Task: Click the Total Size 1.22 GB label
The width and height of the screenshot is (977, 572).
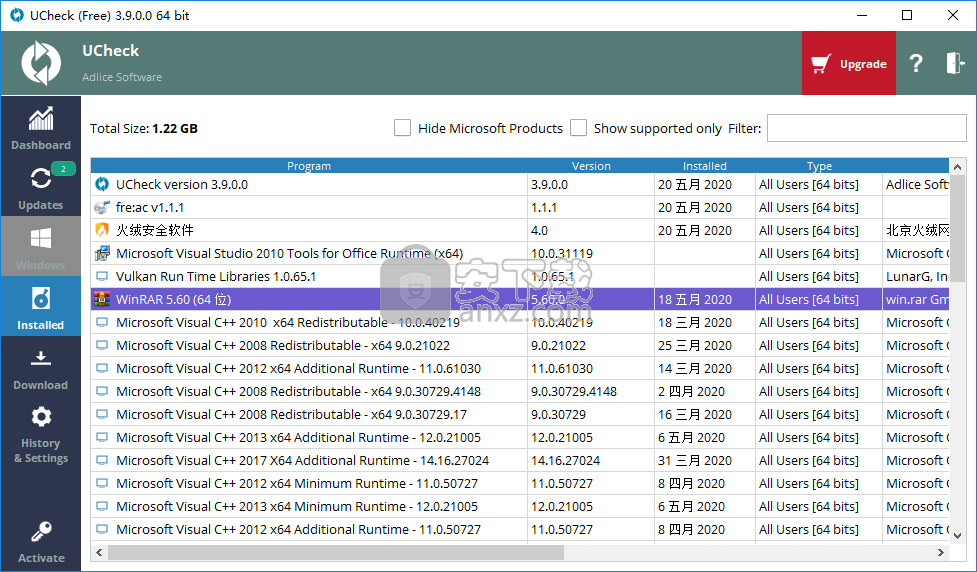Action: [x=144, y=128]
